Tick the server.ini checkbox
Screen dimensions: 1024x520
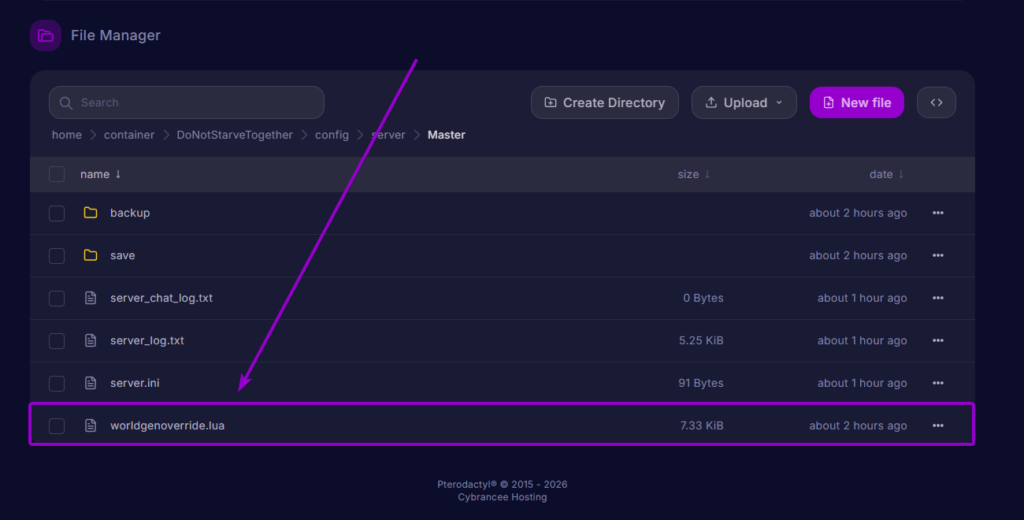tap(57, 383)
